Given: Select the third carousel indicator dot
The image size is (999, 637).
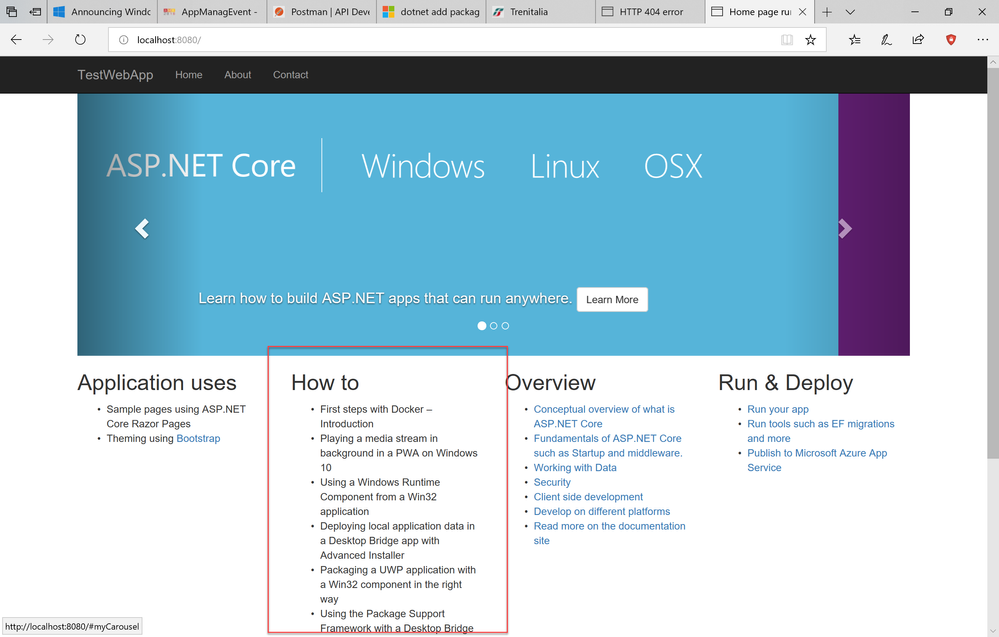Looking at the screenshot, I should tap(505, 326).
